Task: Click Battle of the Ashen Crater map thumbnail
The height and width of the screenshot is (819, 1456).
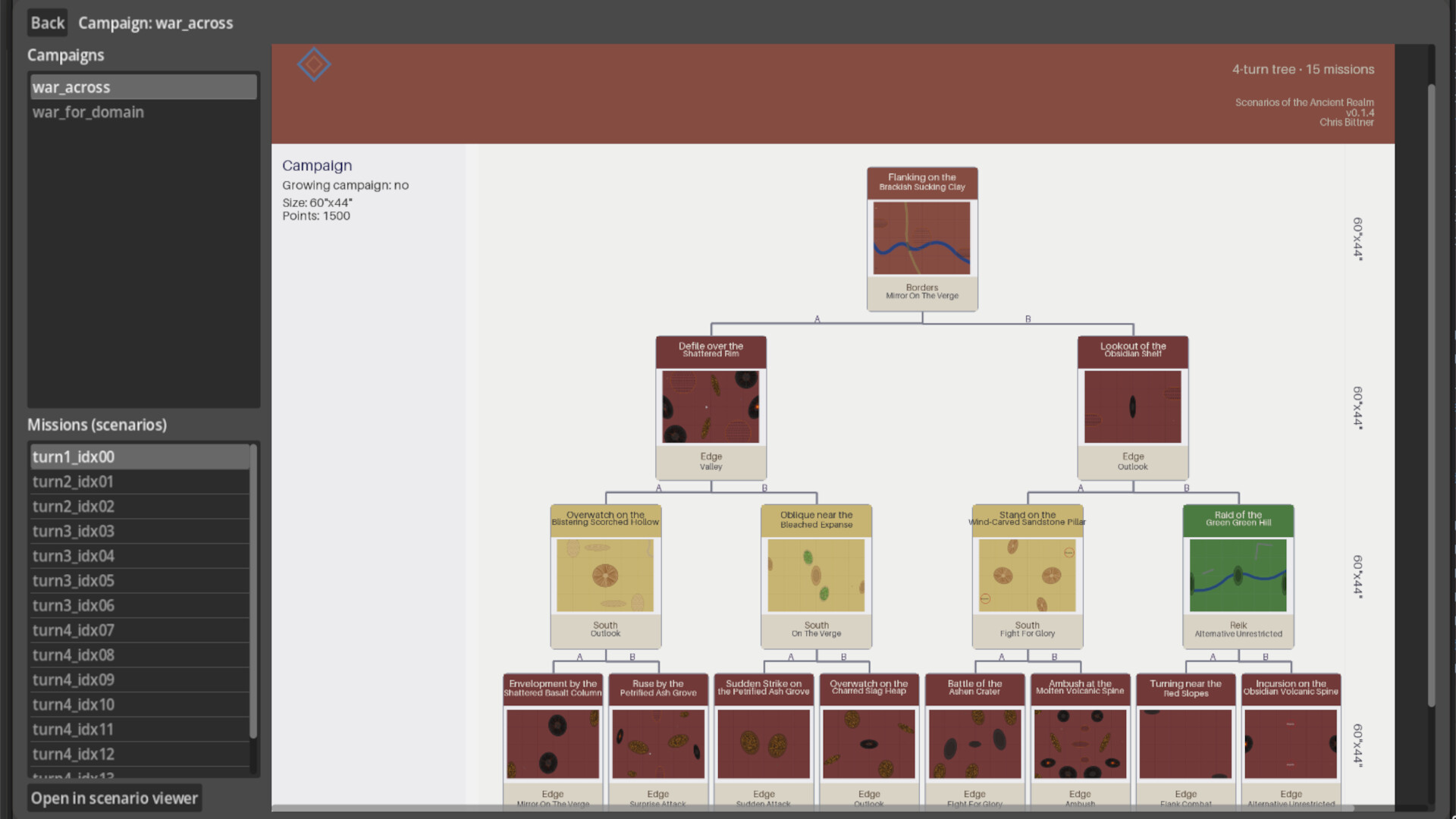Action: point(974,744)
